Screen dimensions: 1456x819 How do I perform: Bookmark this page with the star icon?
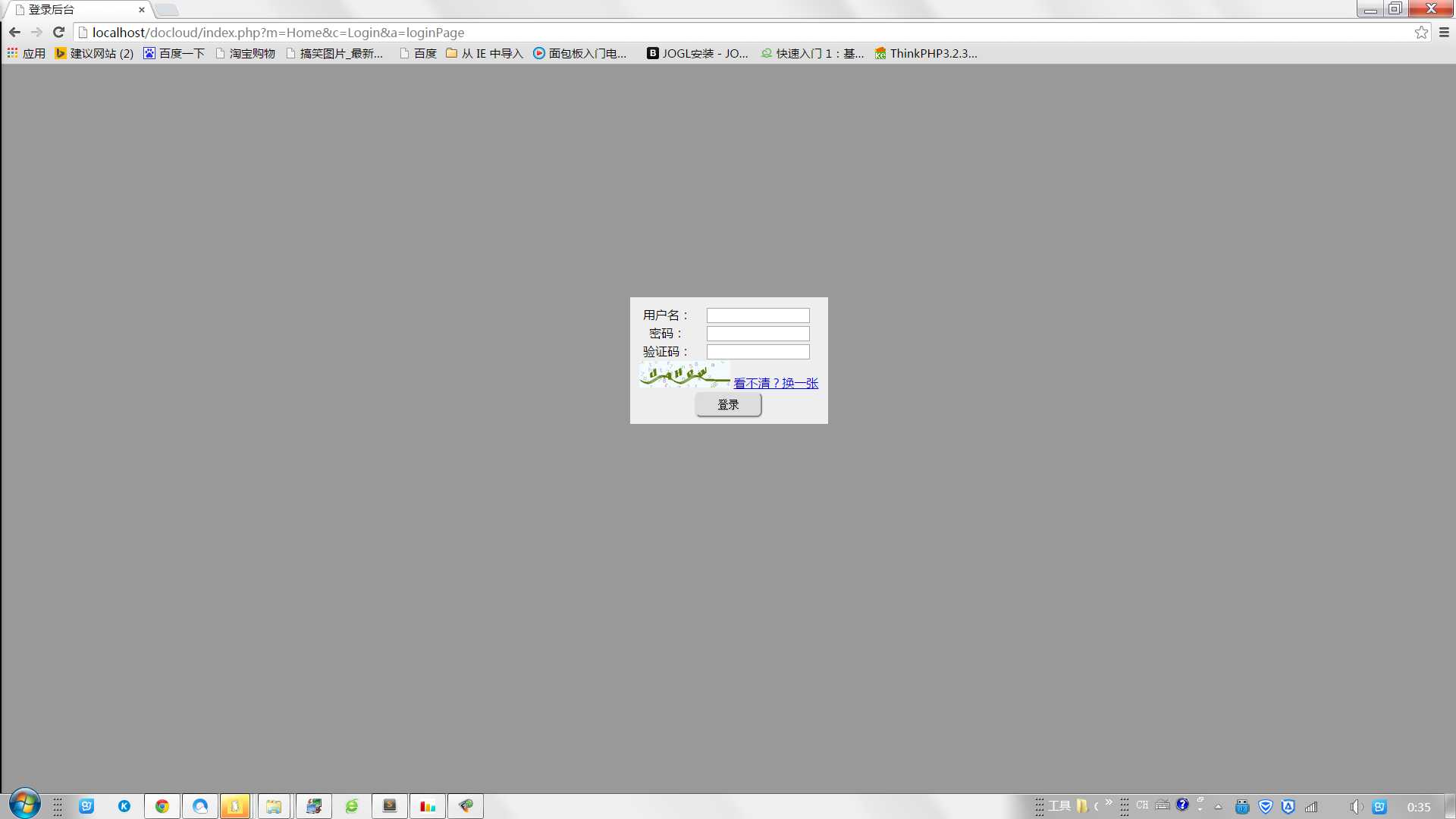[1421, 33]
